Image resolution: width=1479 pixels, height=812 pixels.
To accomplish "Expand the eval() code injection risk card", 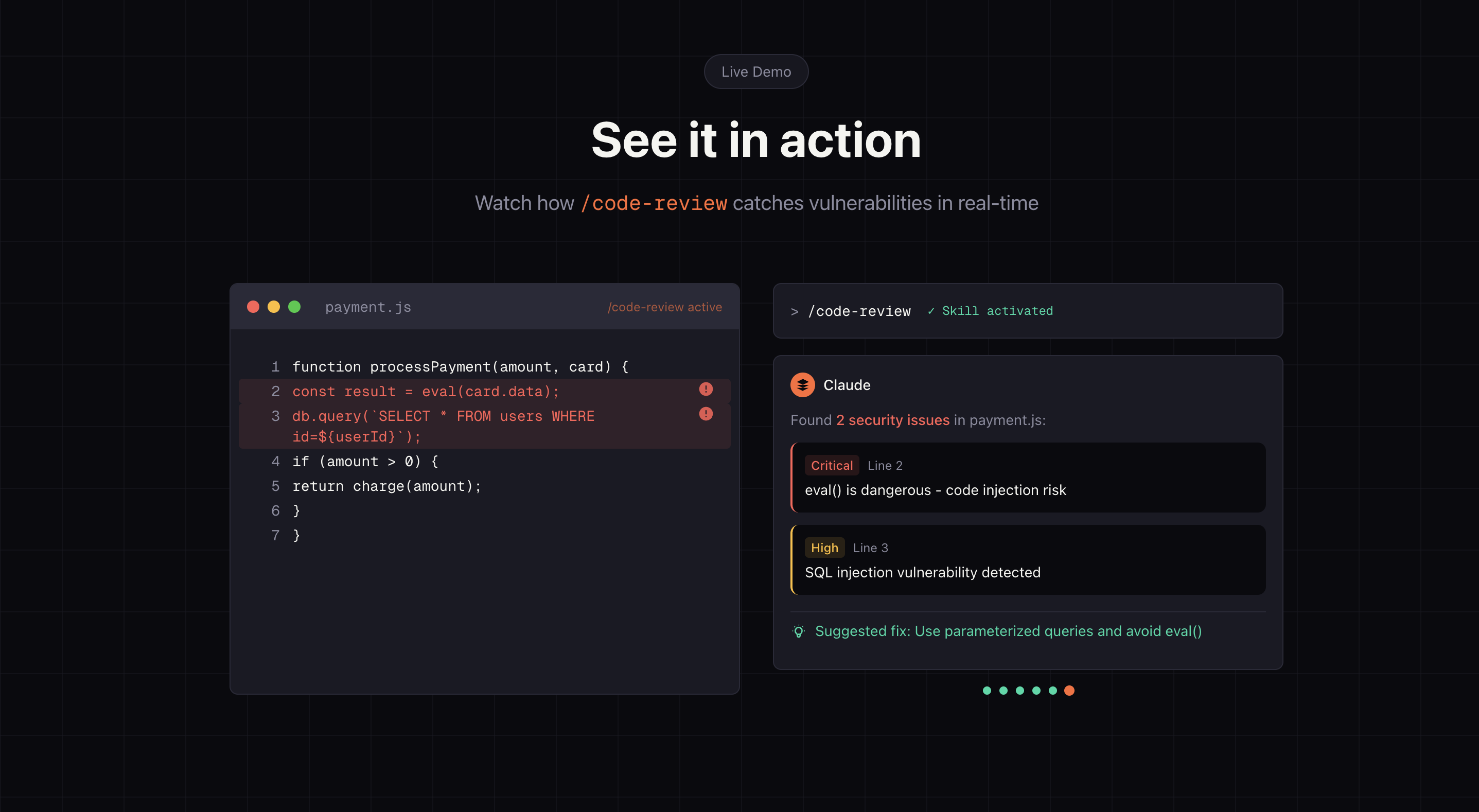I will pos(1028,477).
